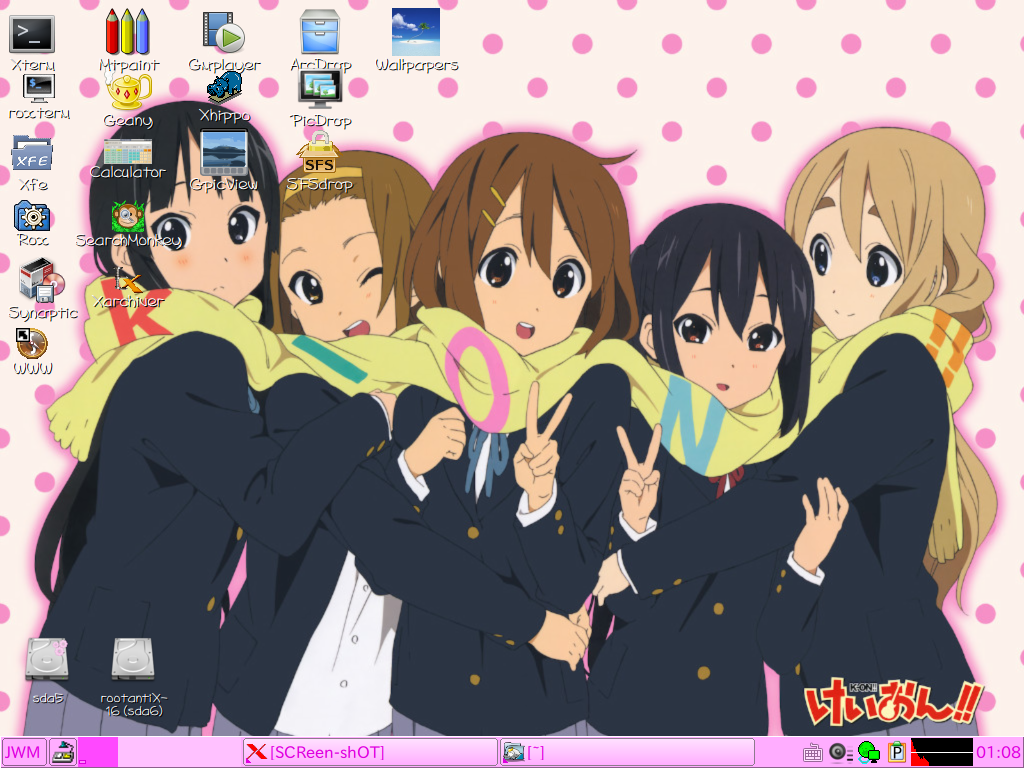Click the CPU load graph in tray
This screenshot has height=768, width=1024.
point(942,753)
